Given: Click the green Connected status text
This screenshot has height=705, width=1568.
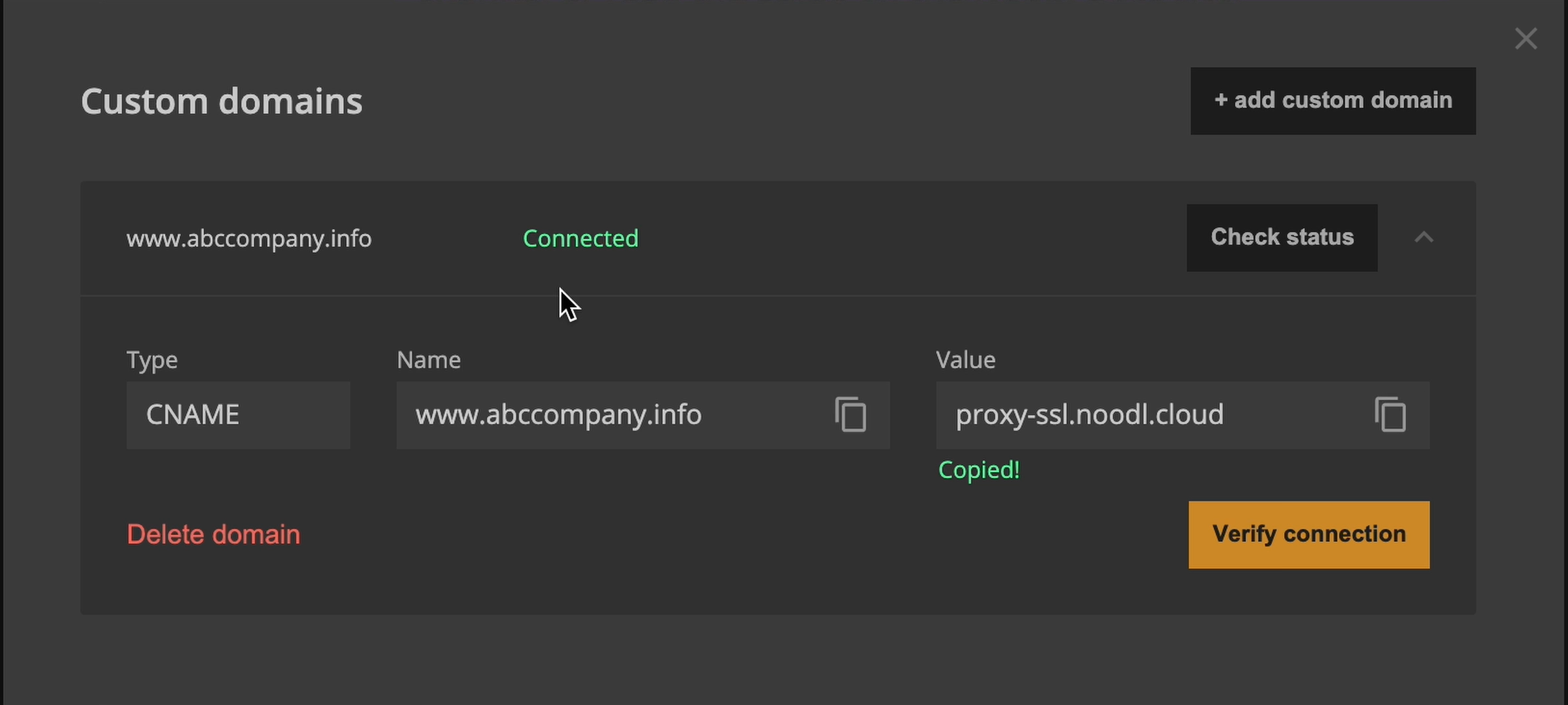Looking at the screenshot, I should 580,239.
